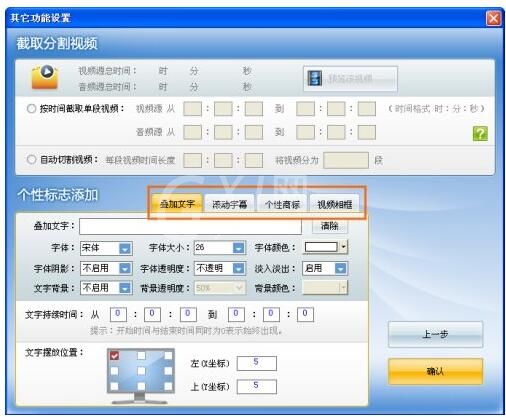Check the middle-right text position box
Image resolution: width=506 pixels, height=417 pixels.
click(168, 371)
